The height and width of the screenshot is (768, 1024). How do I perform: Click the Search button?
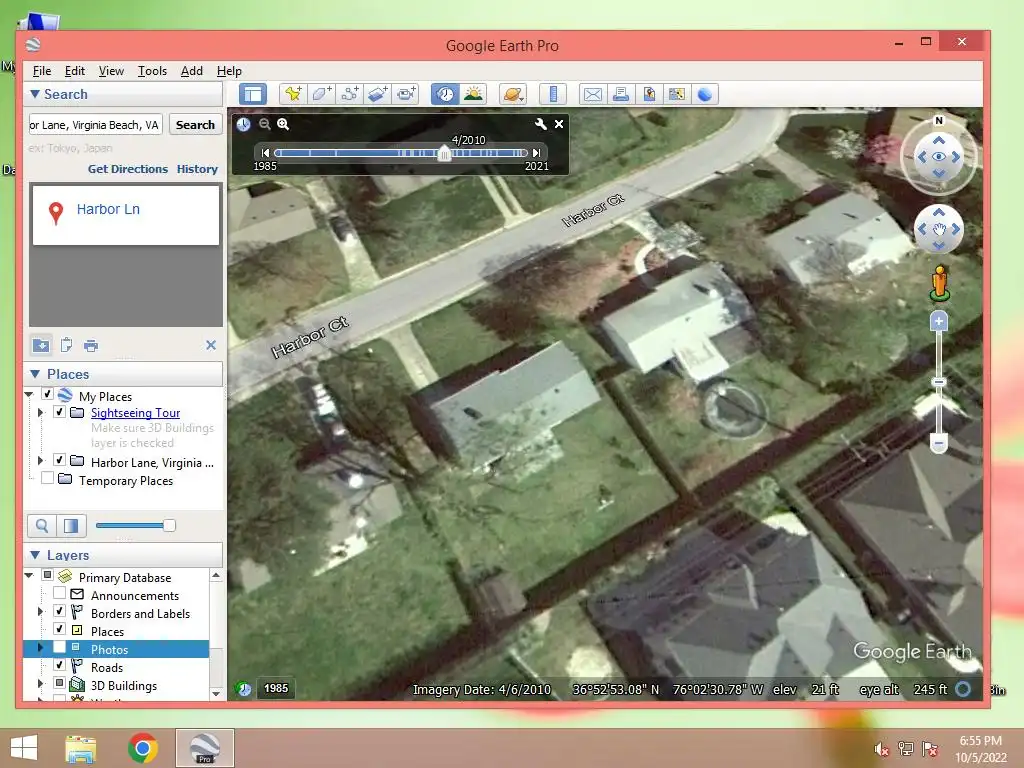(195, 125)
